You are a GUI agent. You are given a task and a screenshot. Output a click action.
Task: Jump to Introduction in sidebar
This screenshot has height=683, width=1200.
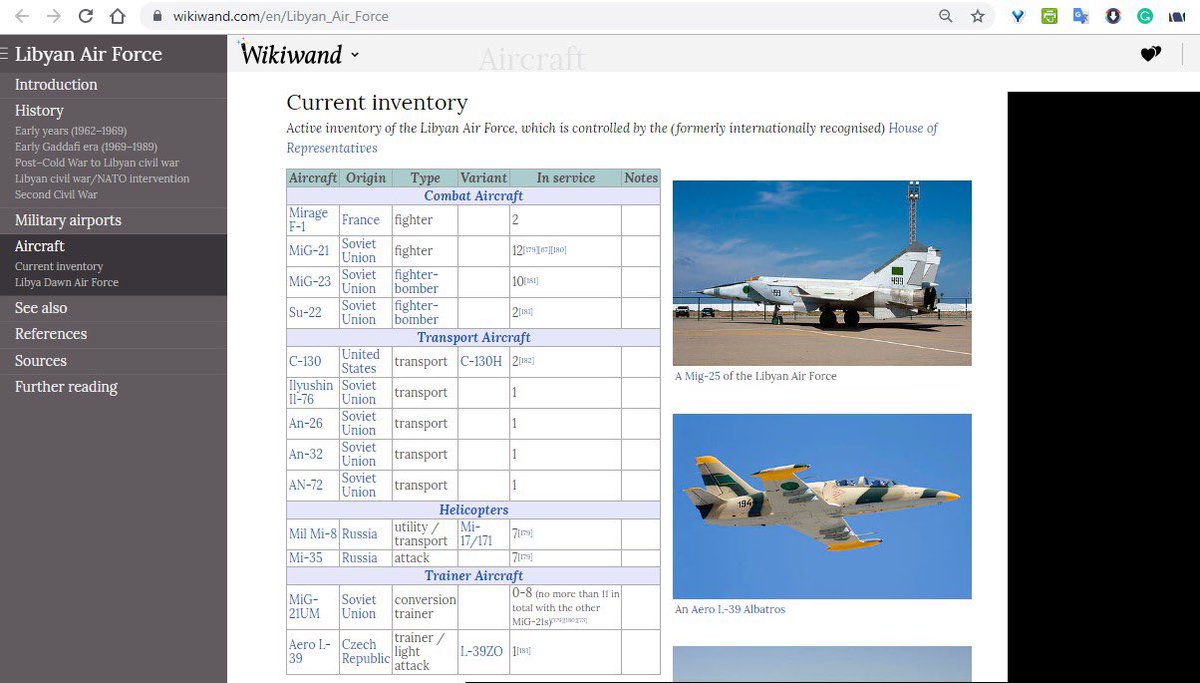pos(56,85)
